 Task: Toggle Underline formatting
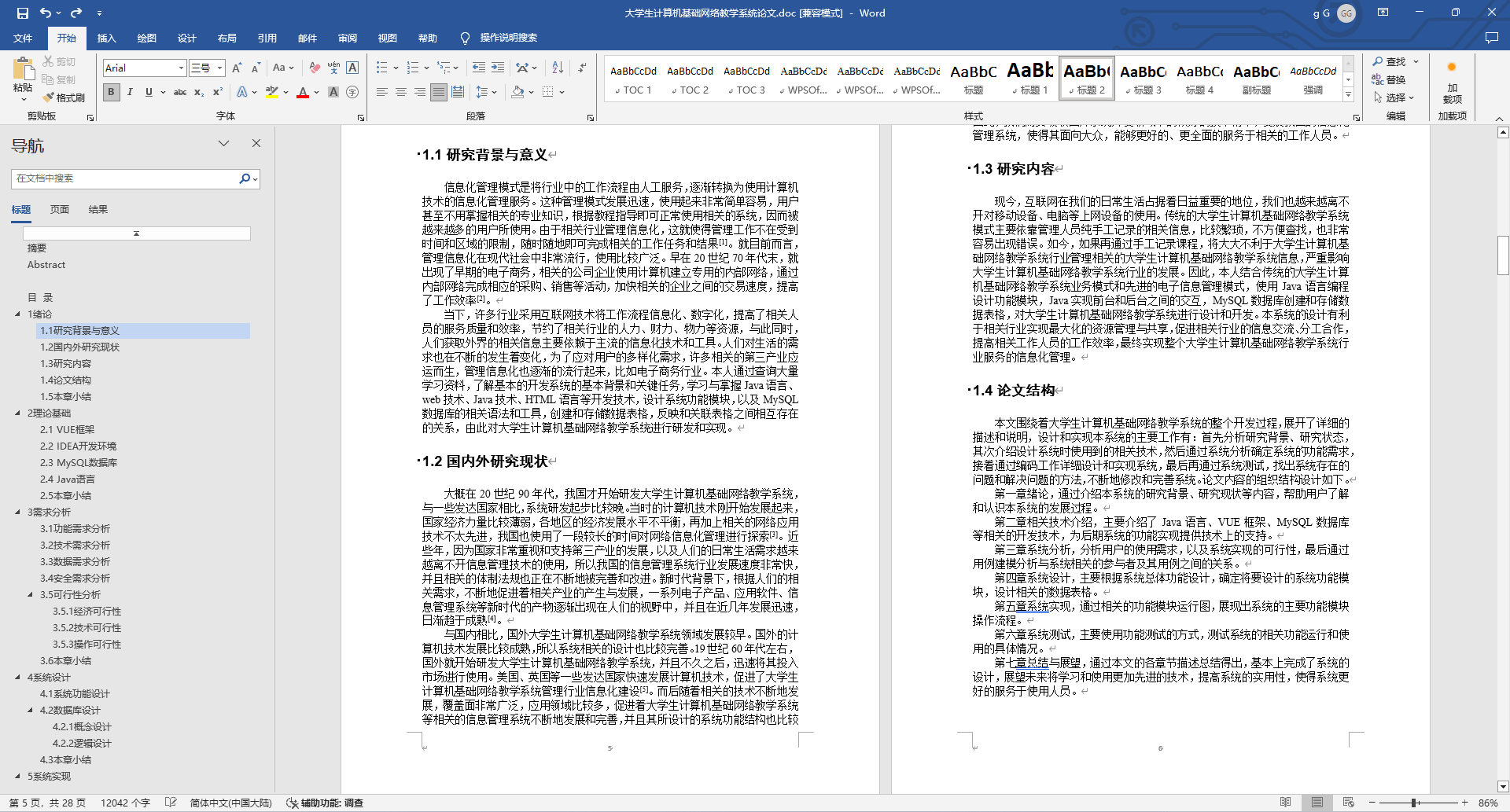pyautogui.click(x=149, y=92)
